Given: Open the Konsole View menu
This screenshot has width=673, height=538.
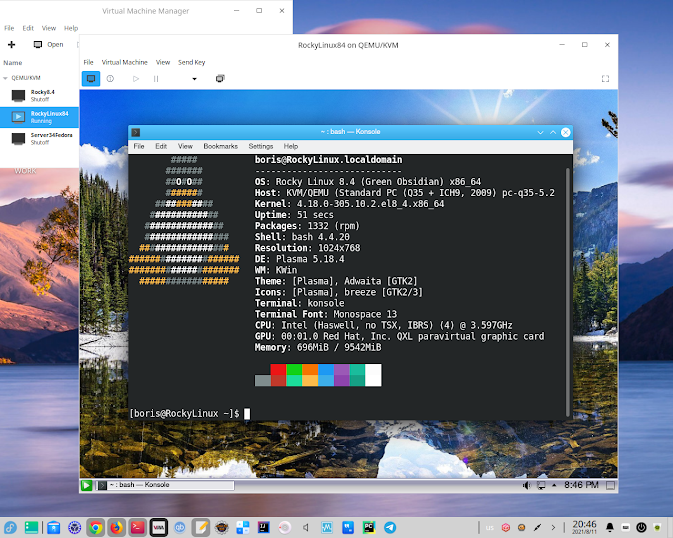Looking at the screenshot, I should [x=185, y=146].
